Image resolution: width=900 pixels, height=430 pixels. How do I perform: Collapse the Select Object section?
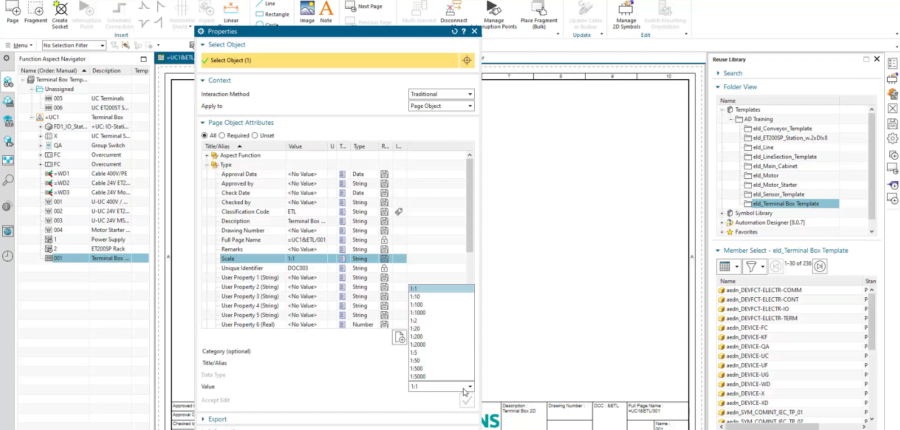click(x=203, y=44)
